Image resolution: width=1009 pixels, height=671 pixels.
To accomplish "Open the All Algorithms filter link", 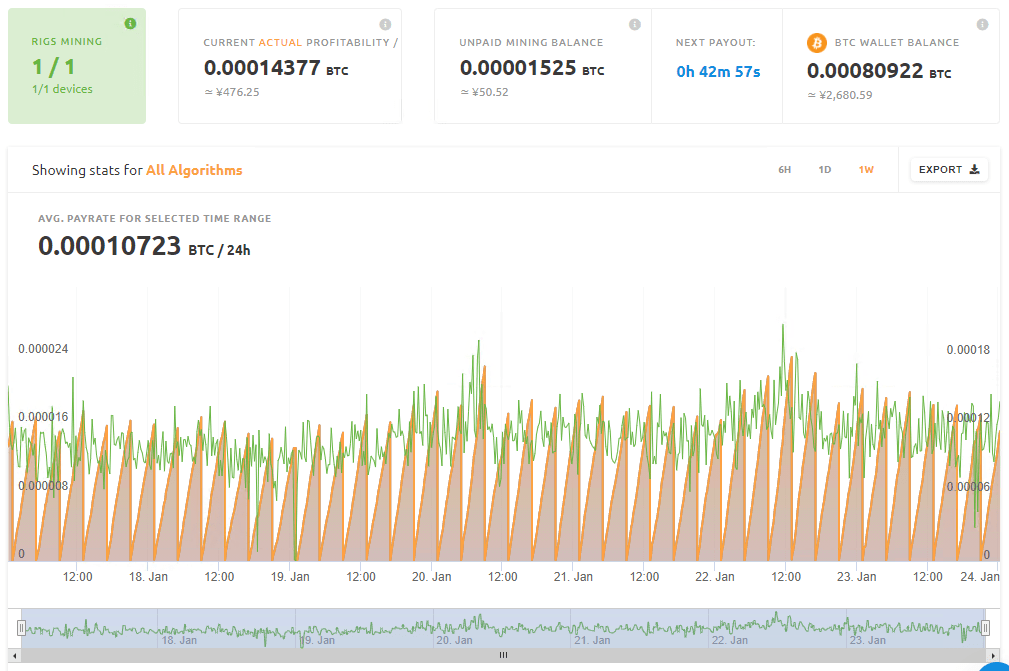I will [194, 170].
